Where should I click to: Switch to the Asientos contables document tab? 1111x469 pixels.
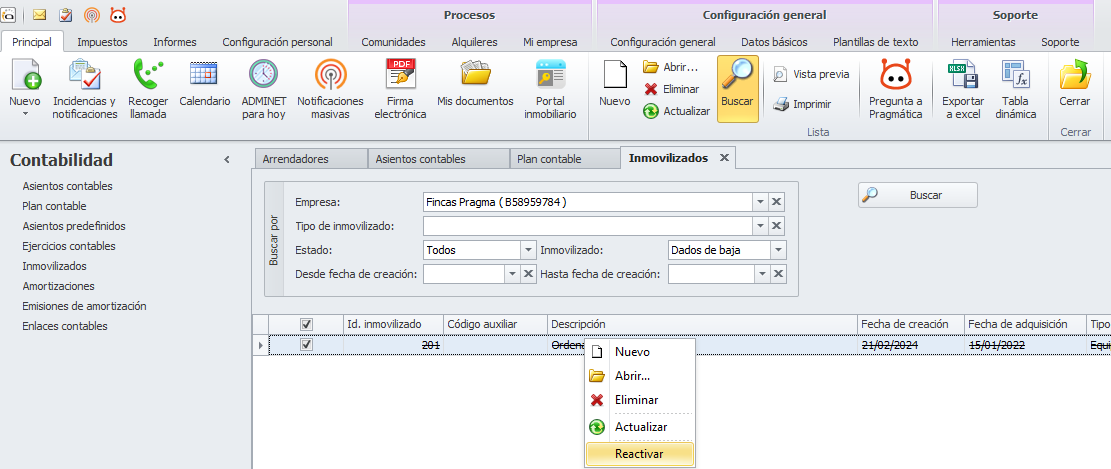click(439, 159)
